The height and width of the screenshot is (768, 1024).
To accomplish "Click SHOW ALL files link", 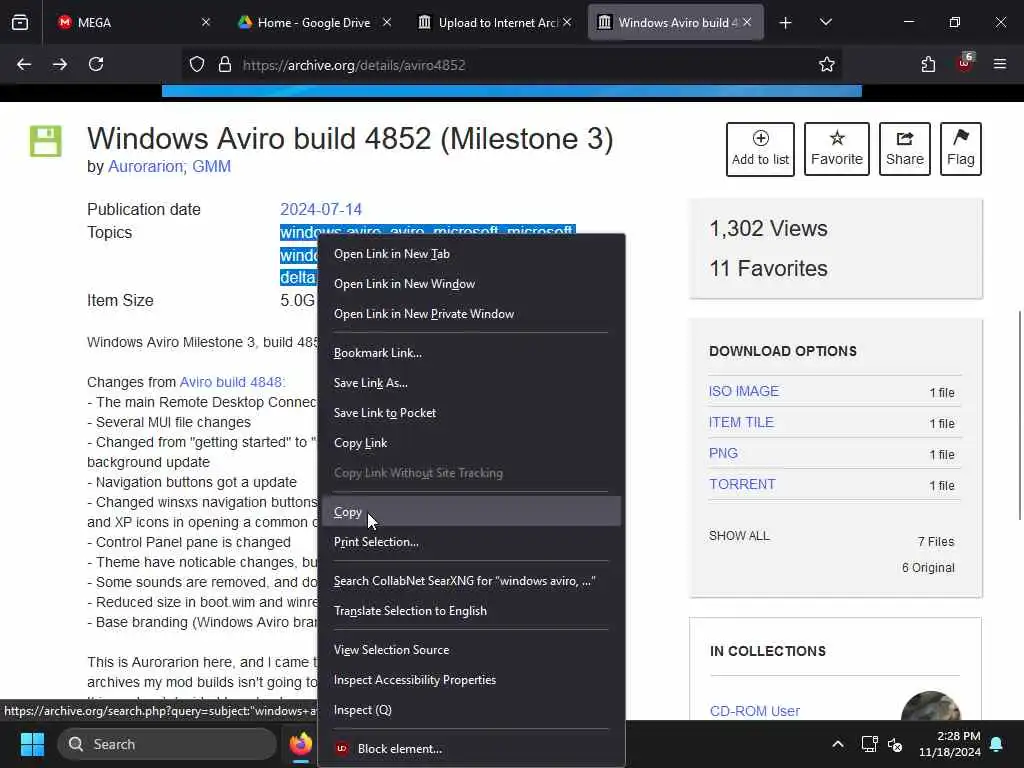I will click(739, 536).
